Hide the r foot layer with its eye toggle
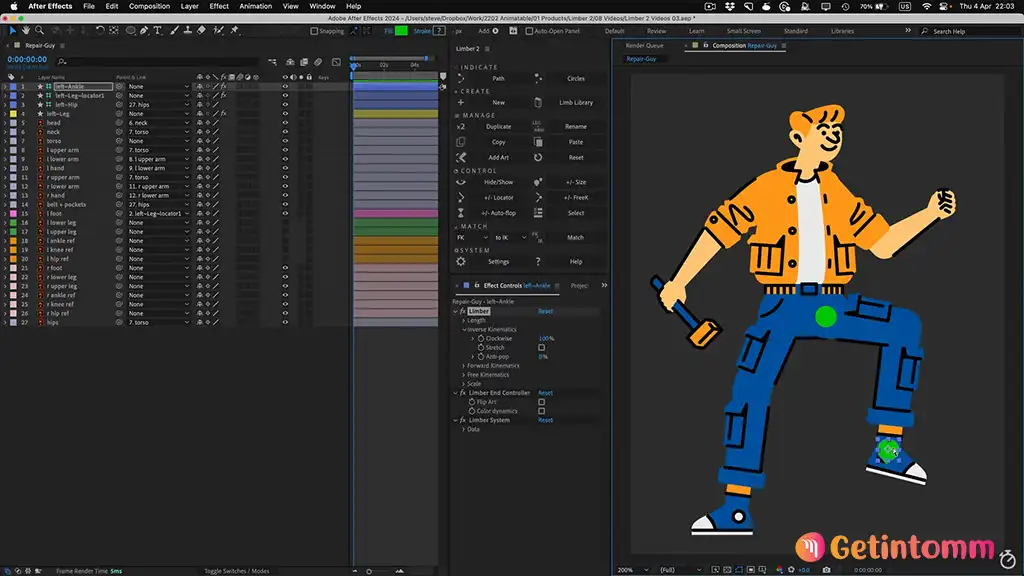The image size is (1024, 576). [285, 268]
